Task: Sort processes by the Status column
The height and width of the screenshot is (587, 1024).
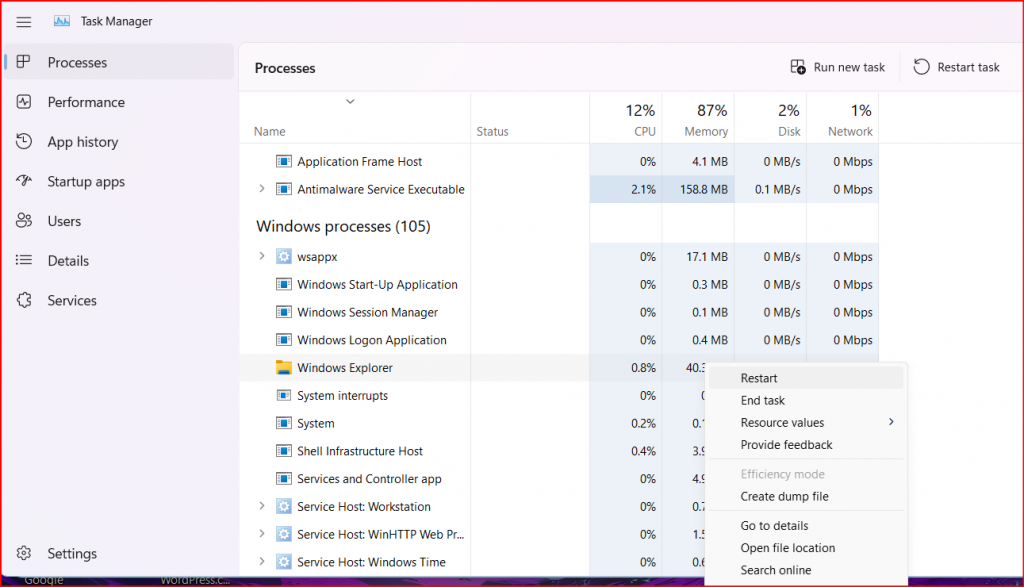Action: pyautogui.click(x=492, y=131)
